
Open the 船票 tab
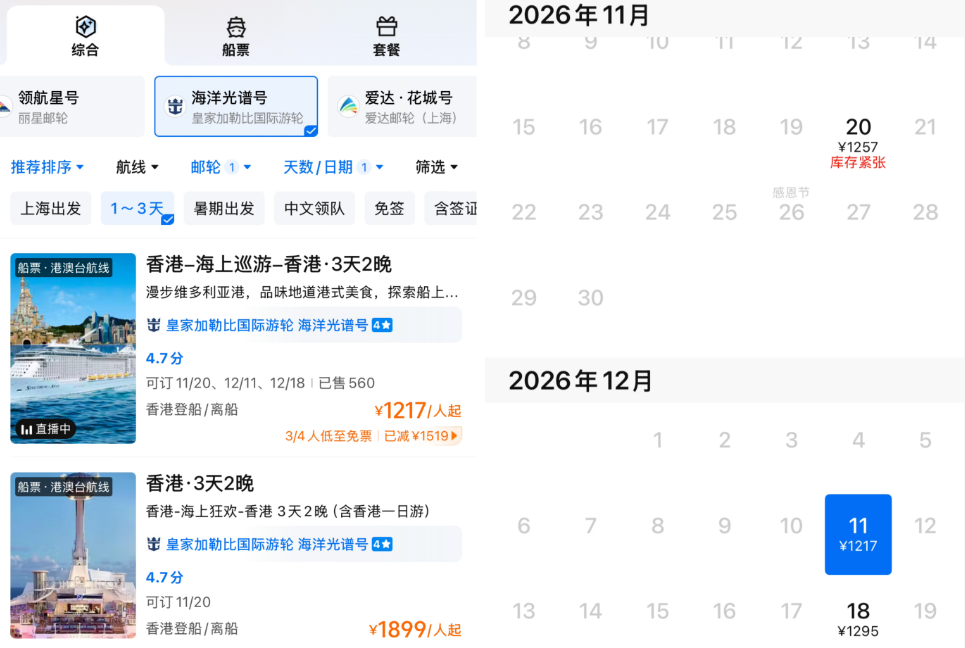click(236, 37)
